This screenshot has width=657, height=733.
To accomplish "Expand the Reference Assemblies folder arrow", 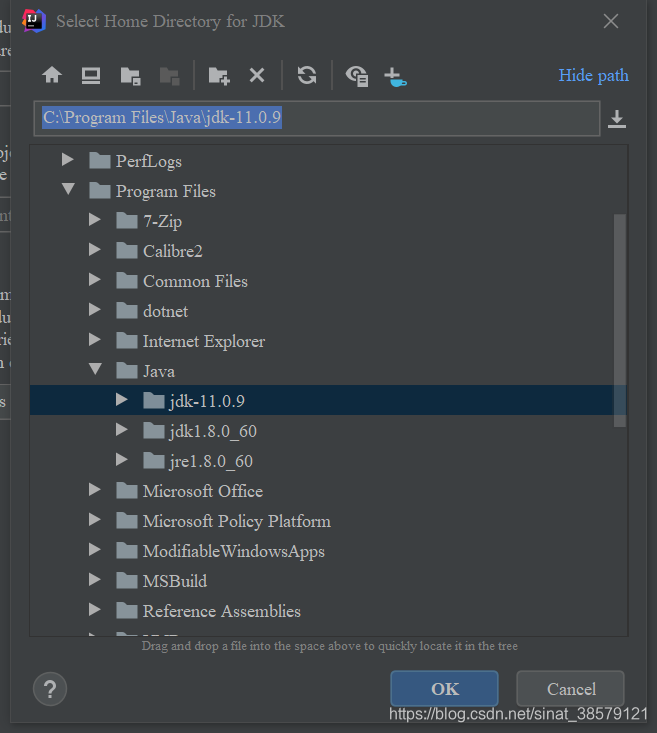I will (x=95, y=610).
